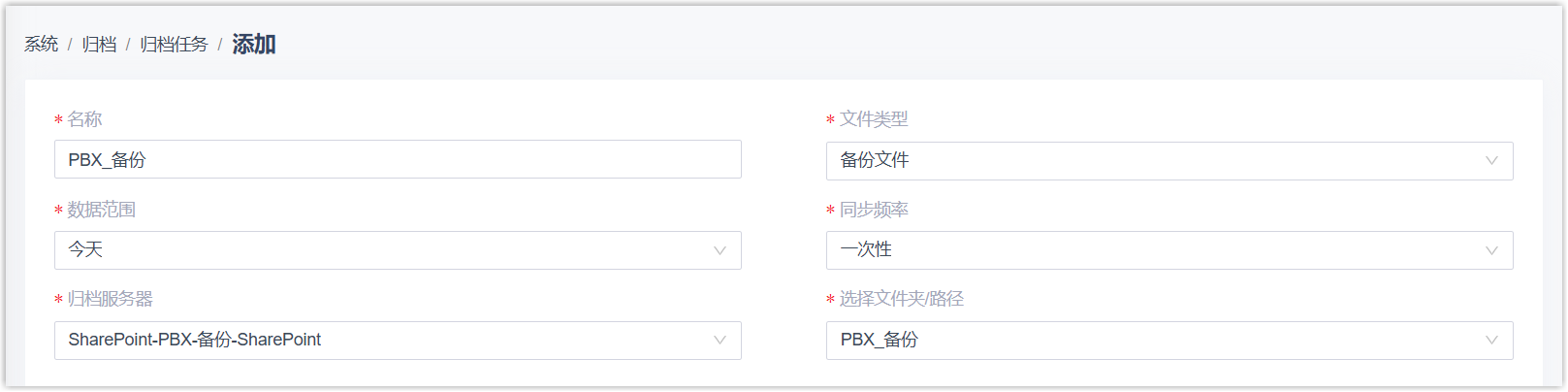Click the chevron arrow in 数据范围 field

(x=720, y=250)
